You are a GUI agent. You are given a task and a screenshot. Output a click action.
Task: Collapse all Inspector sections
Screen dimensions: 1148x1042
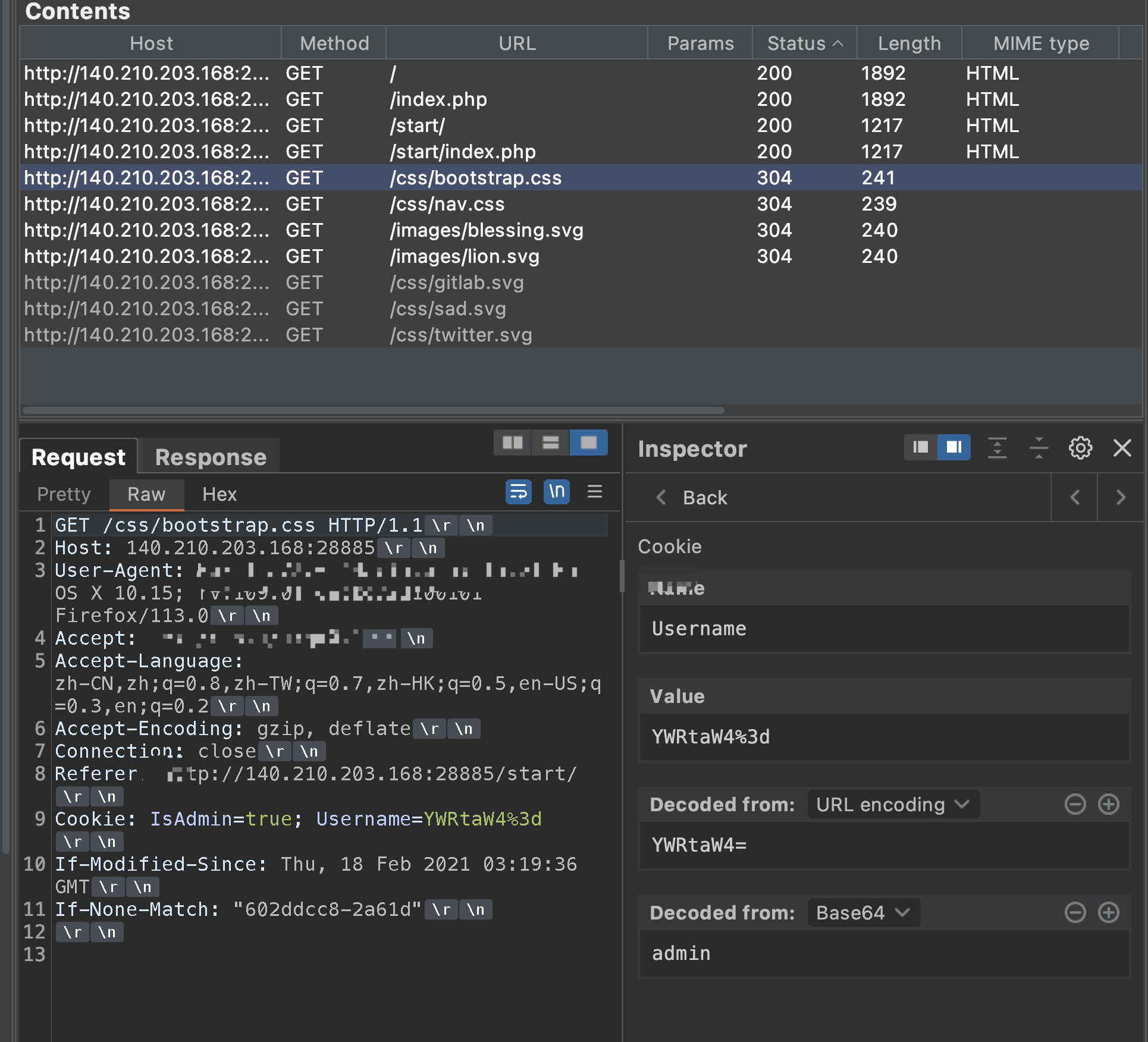pyautogui.click(x=1039, y=447)
